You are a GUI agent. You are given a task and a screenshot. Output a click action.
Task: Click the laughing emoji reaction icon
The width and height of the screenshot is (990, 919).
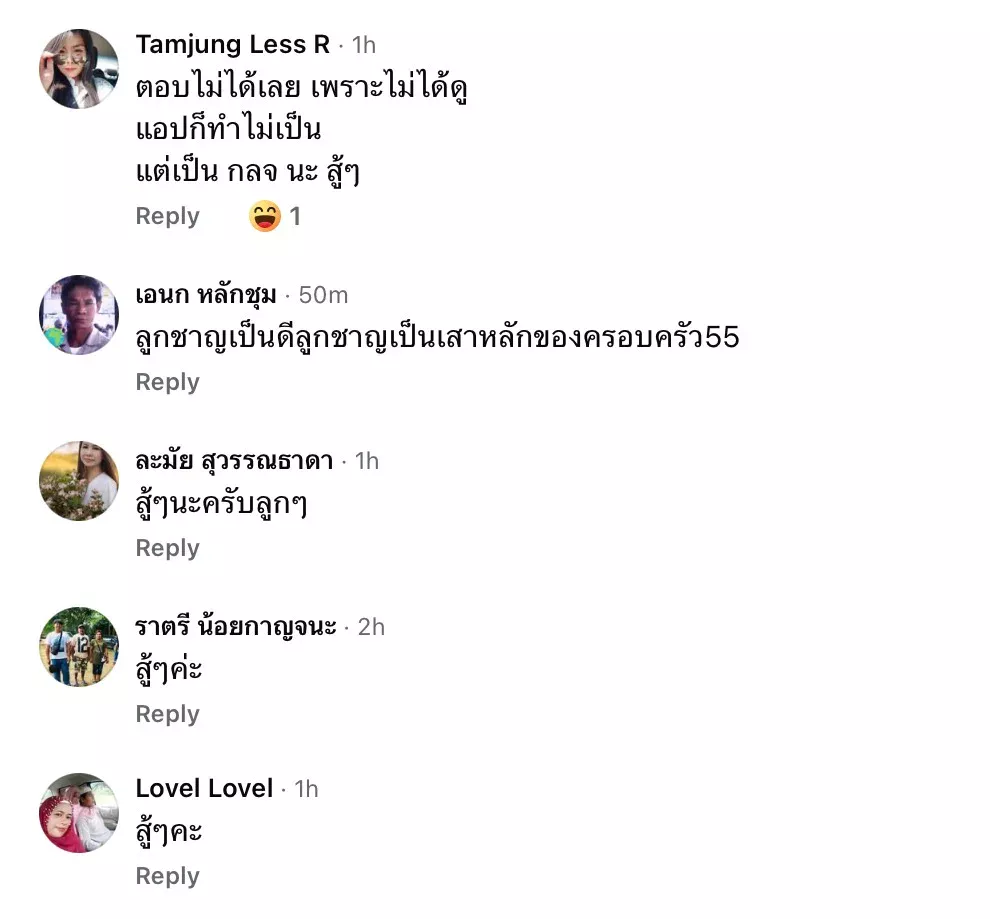[x=265, y=216]
